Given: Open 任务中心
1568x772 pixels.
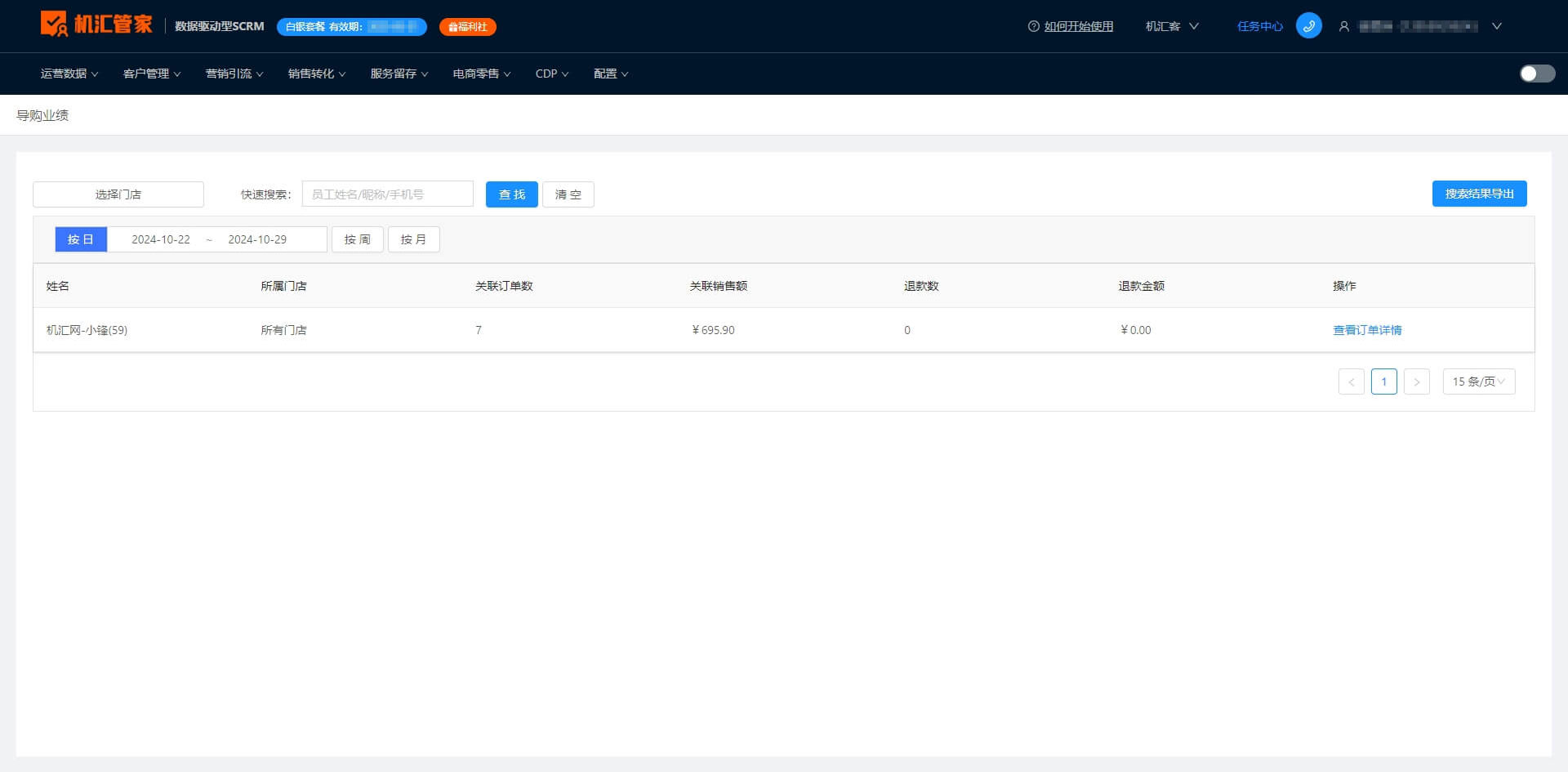Looking at the screenshot, I should point(1259,26).
